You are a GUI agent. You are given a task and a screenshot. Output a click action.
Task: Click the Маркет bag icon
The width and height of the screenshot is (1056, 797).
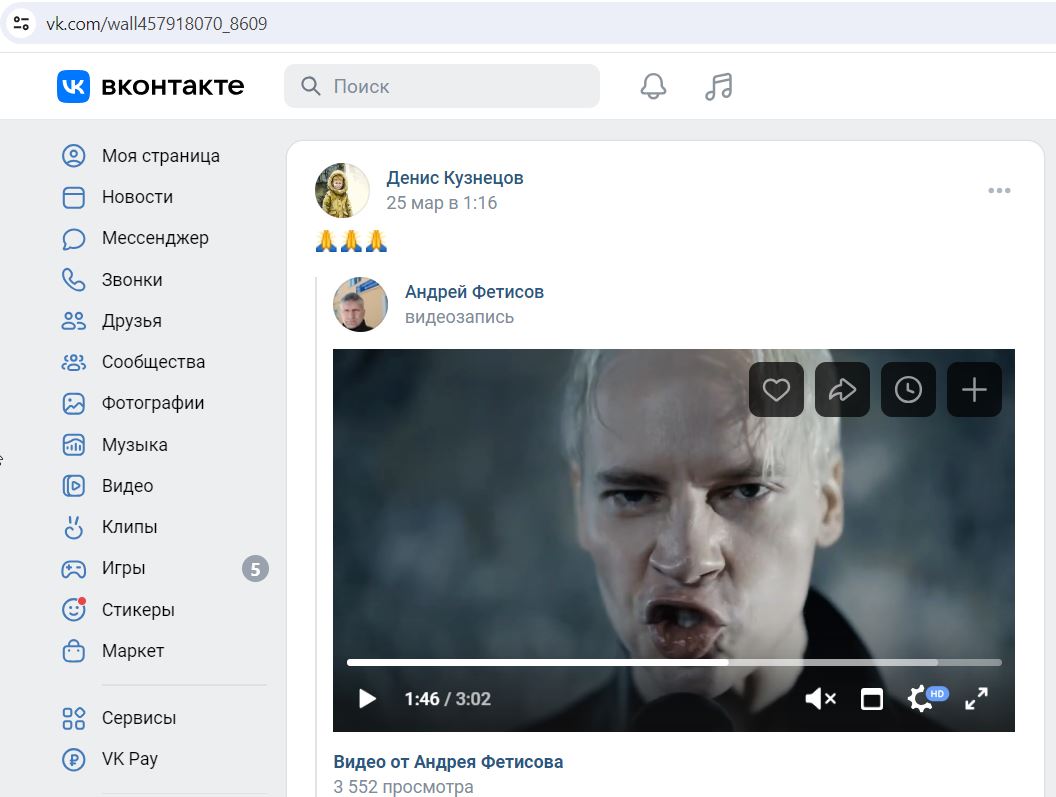73,651
